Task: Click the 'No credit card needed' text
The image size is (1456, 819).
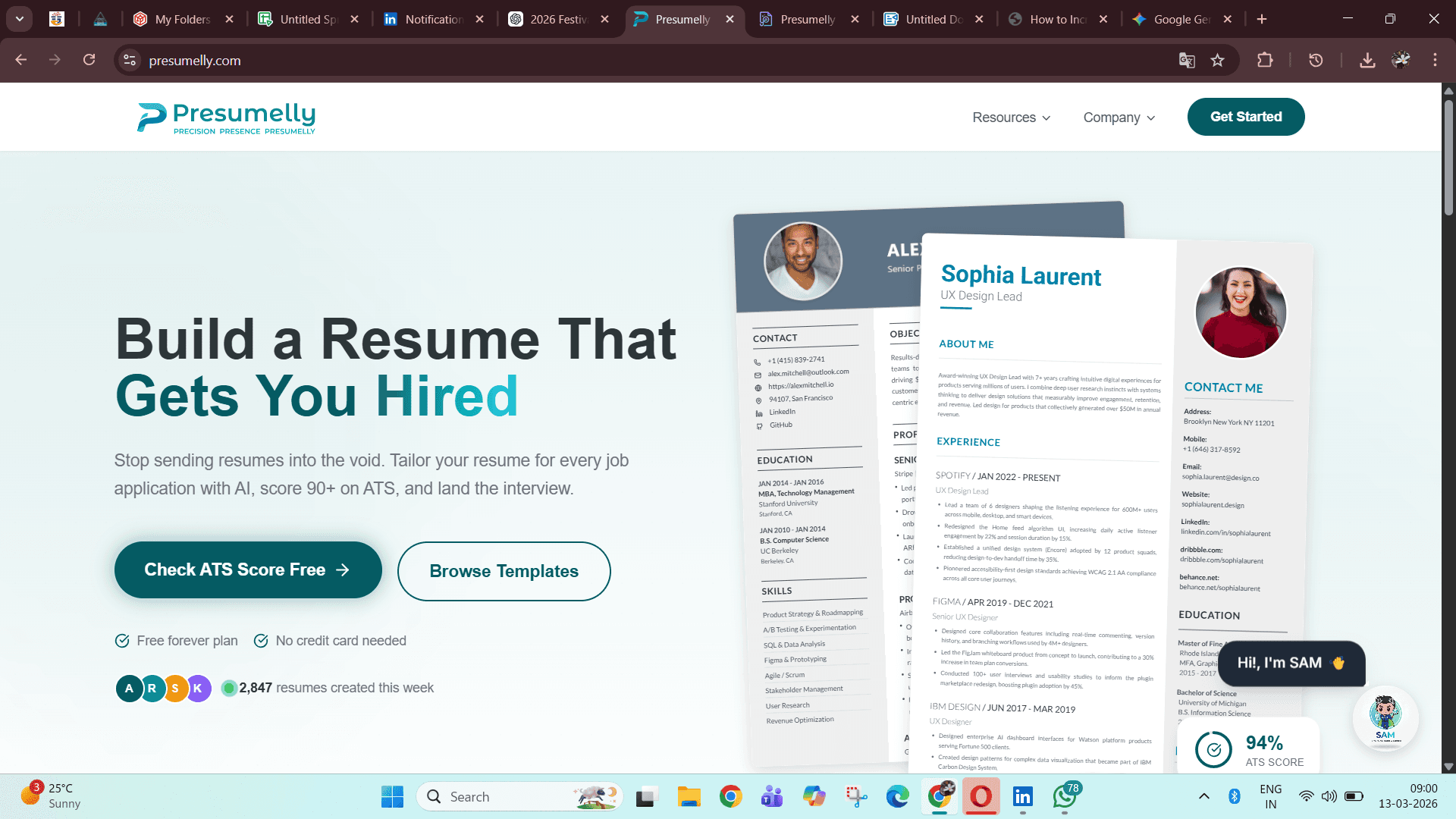Action: click(341, 641)
